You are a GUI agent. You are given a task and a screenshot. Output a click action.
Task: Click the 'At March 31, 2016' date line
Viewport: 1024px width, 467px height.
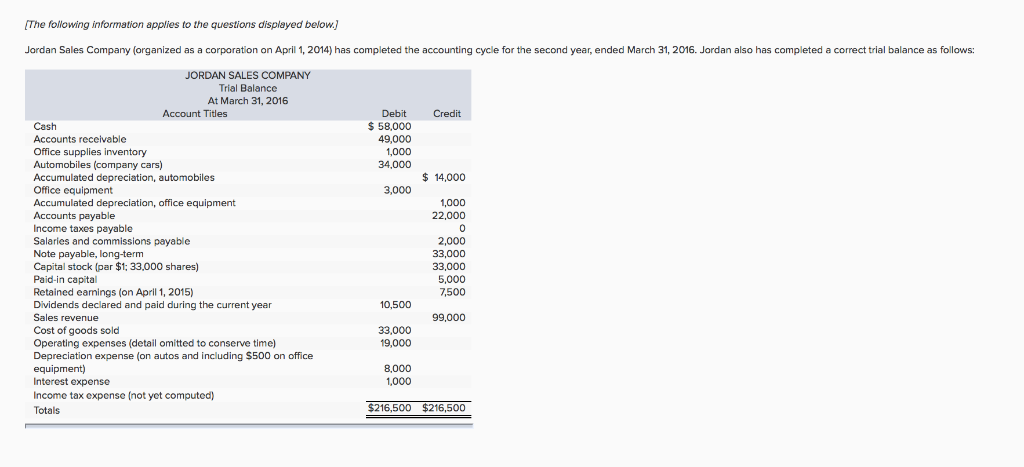(248, 101)
